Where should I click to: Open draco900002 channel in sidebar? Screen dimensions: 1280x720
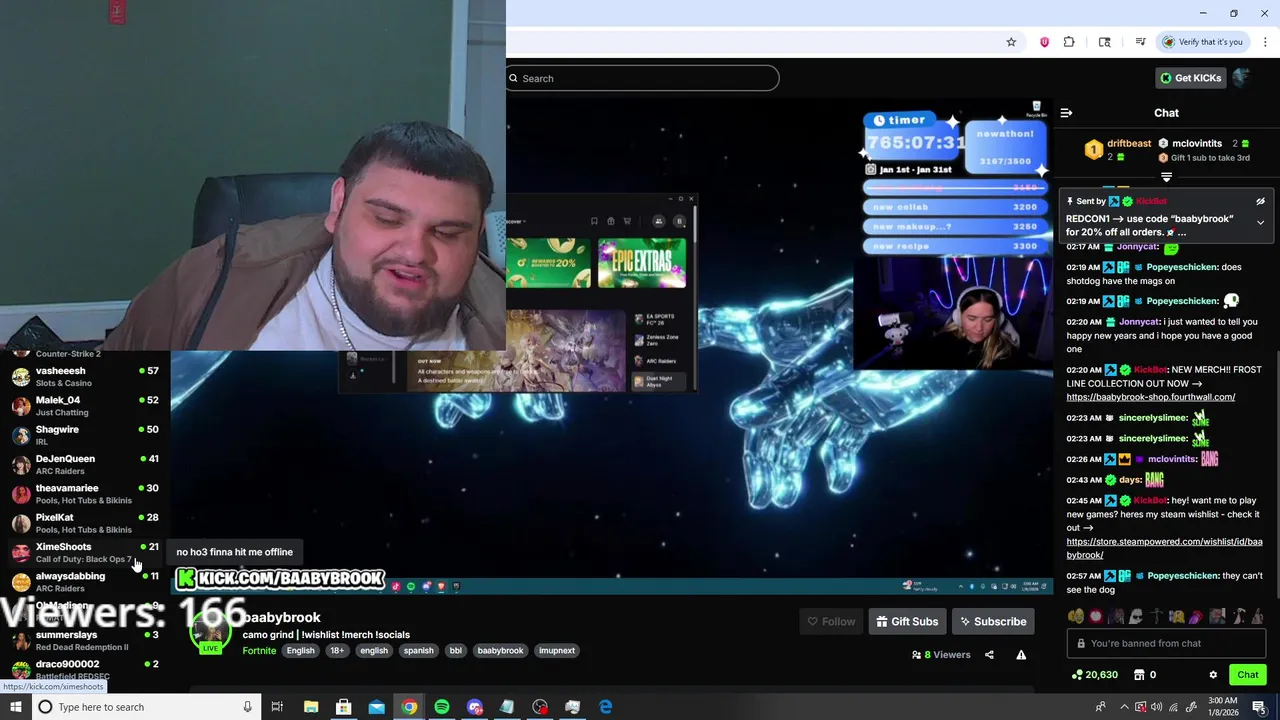click(85, 670)
